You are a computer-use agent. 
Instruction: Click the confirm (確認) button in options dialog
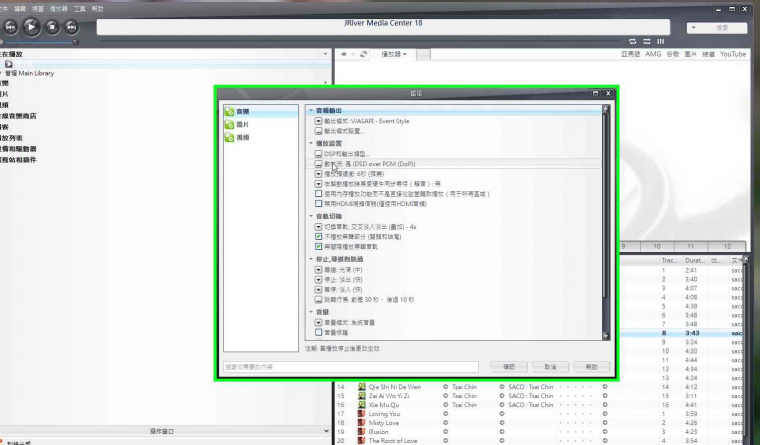coord(509,367)
